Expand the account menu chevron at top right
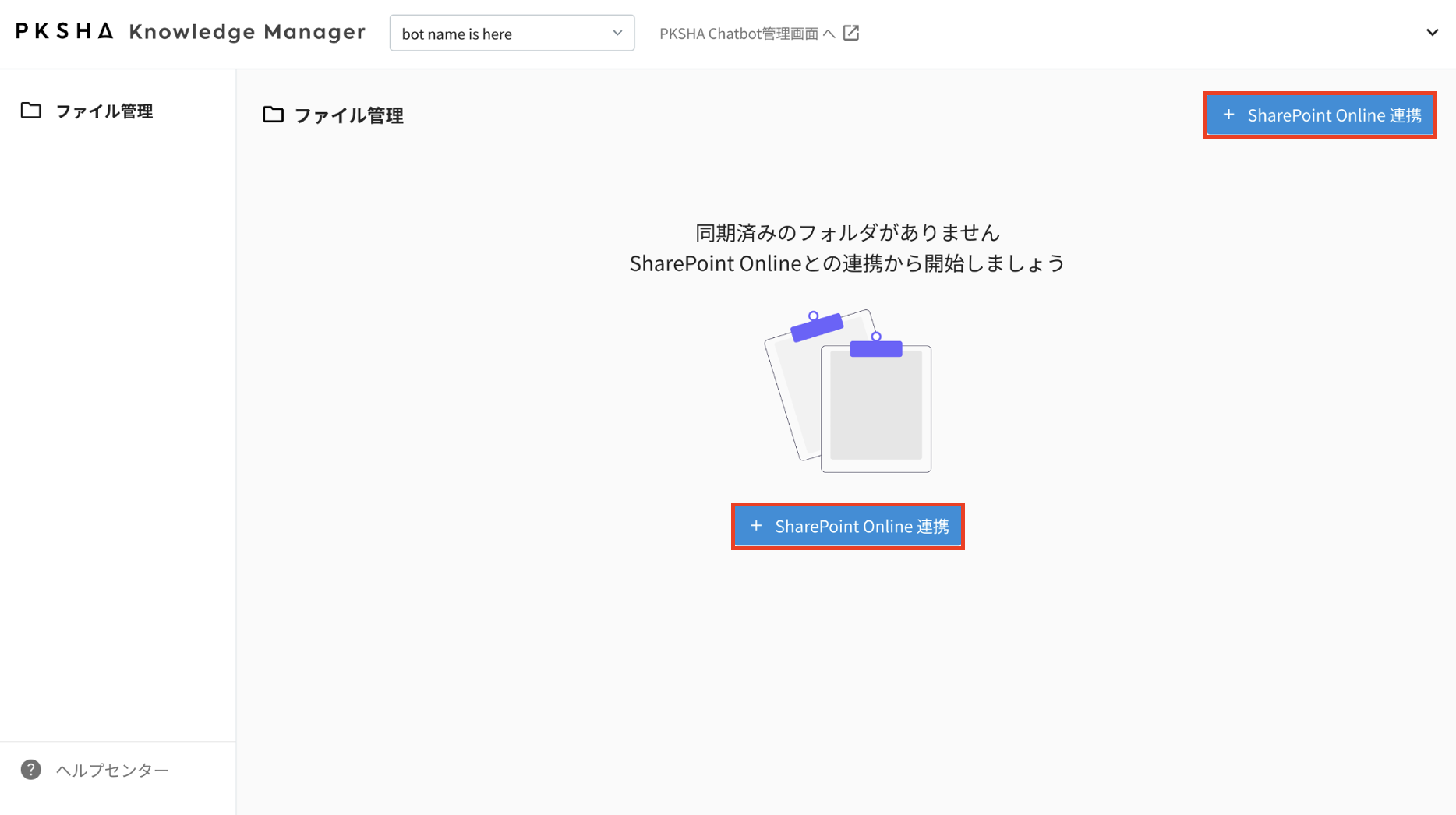 pyautogui.click(x=1432, y=33)
